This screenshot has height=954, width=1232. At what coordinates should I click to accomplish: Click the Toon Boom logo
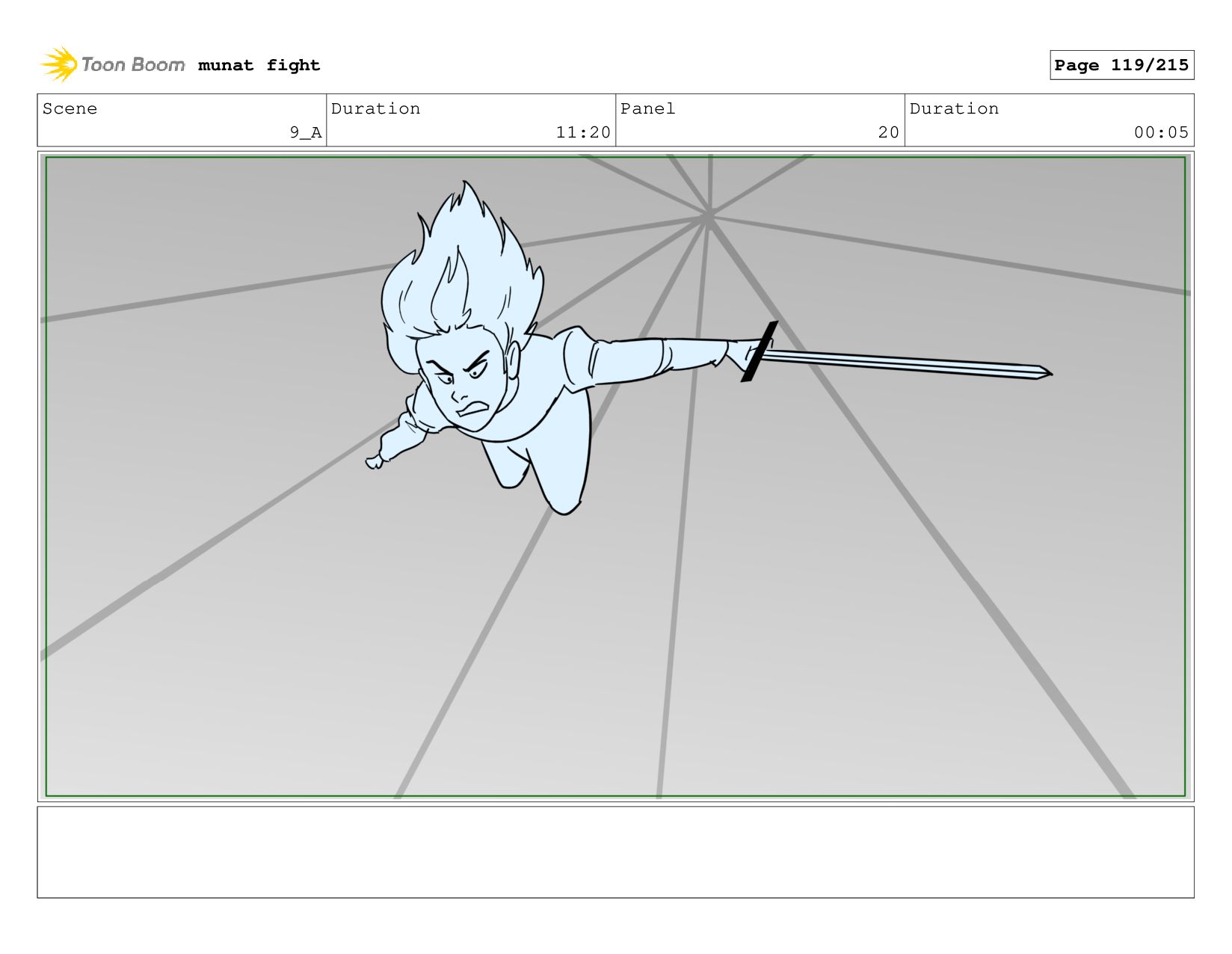pos(113,64)
